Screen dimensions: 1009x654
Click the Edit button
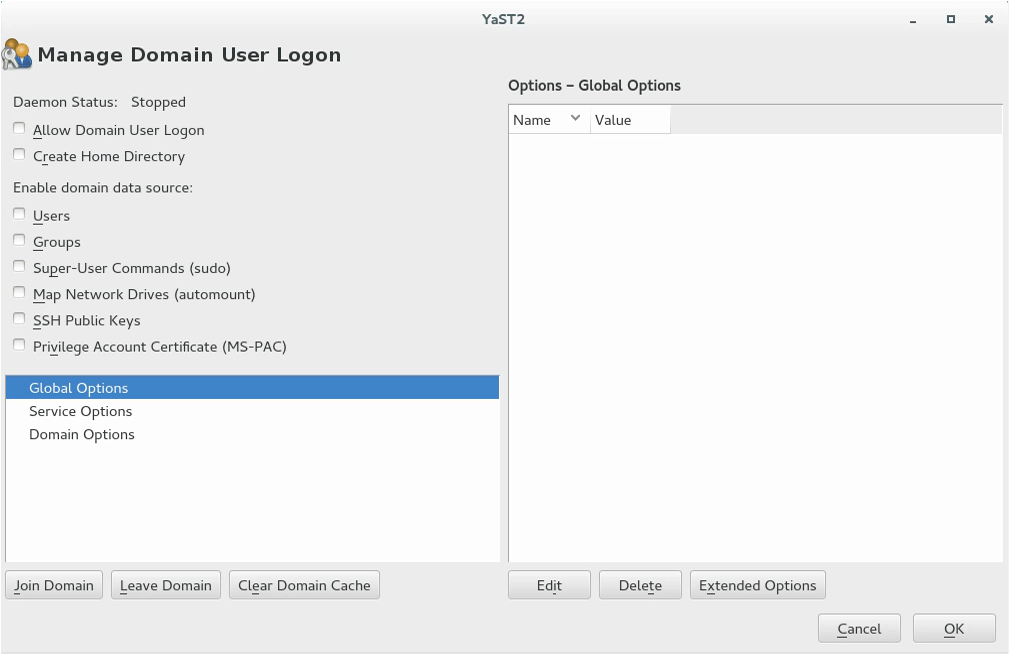pos(548,584)
